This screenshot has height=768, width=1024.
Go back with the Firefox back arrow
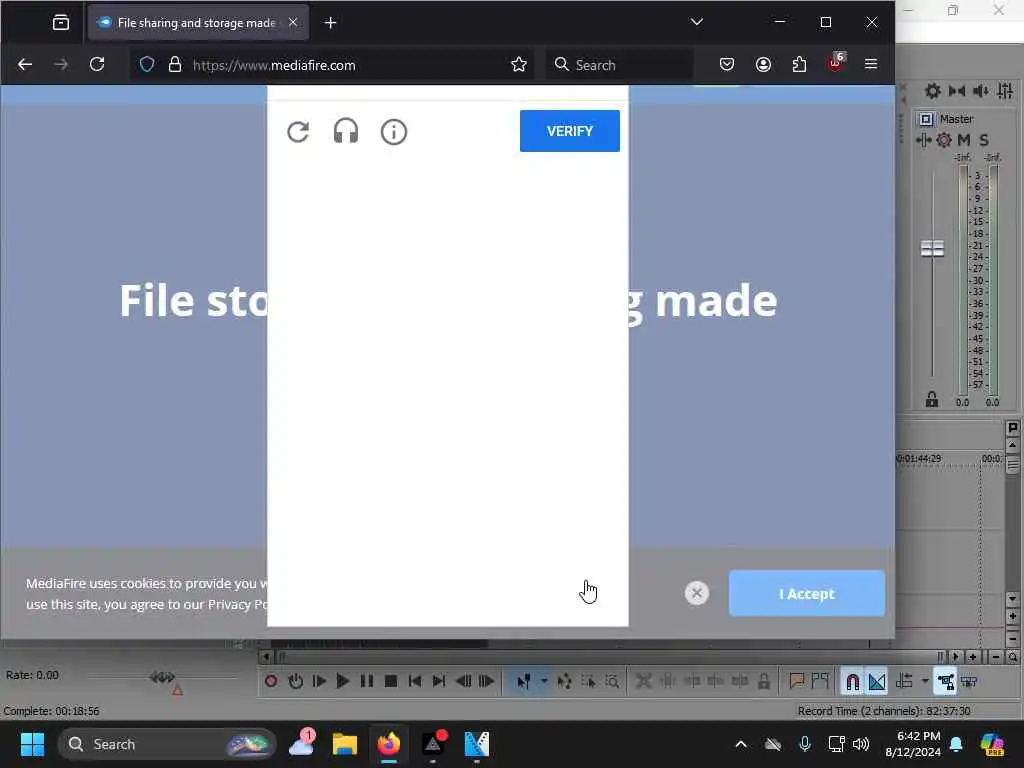click(x=25, y=65)
